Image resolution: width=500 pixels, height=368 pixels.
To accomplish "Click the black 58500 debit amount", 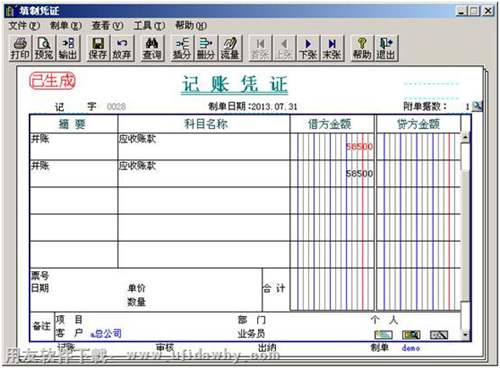I will click(359, 174).
